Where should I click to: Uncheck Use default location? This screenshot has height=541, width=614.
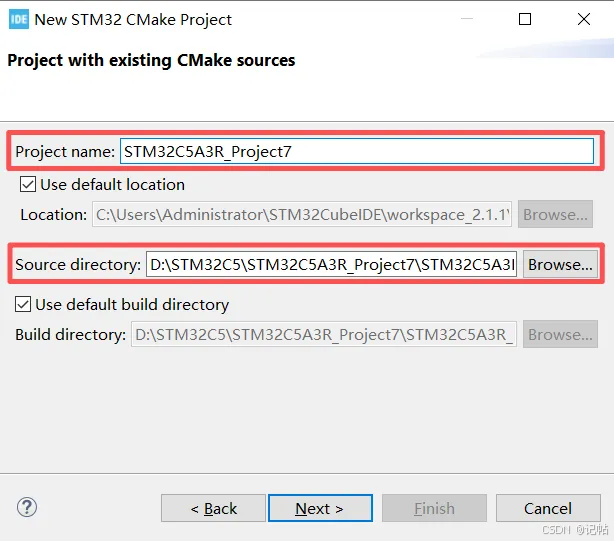point(28,184)
